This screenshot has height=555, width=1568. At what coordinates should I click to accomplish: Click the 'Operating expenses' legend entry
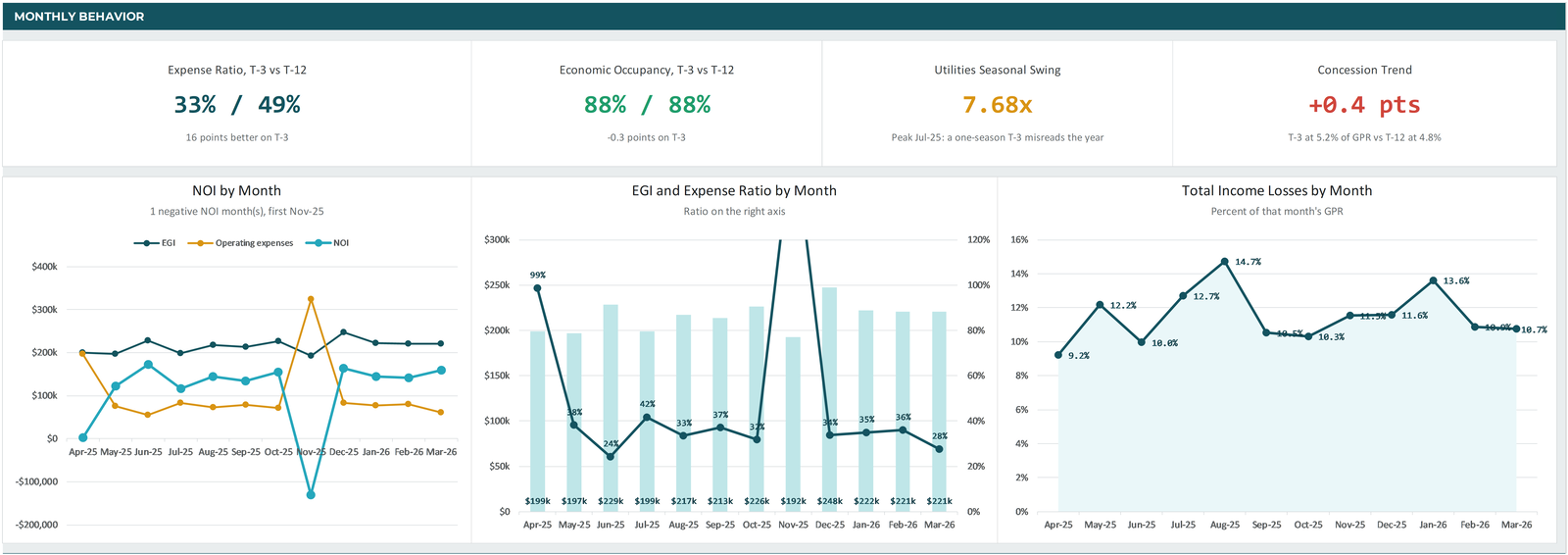point(241,243)
